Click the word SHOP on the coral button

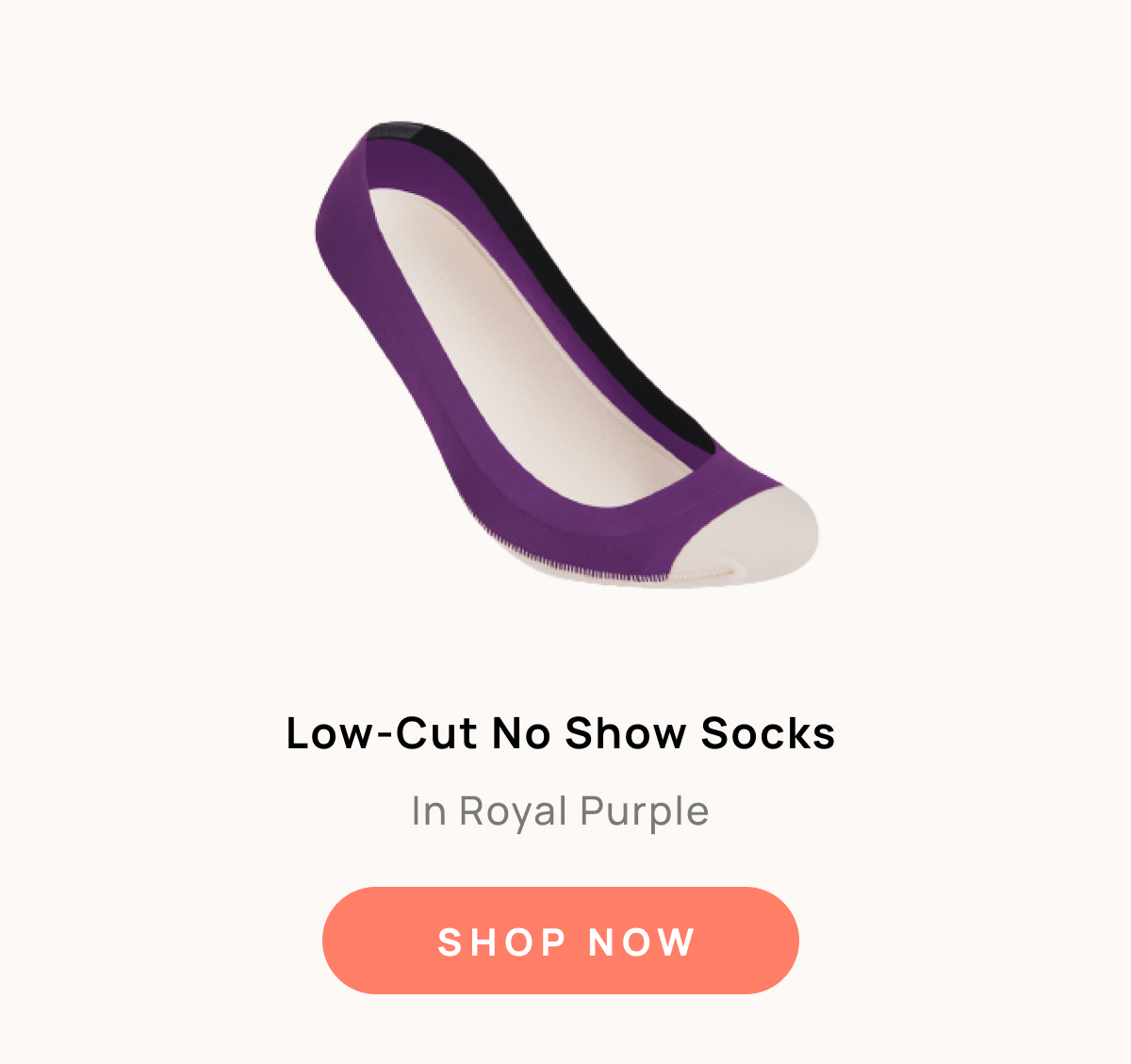click(502, 942)
